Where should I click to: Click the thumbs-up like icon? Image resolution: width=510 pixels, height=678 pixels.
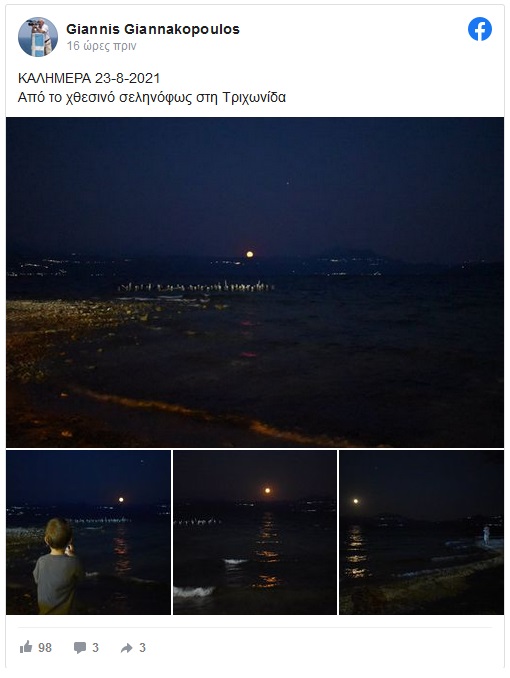click(x=26, y=647)
